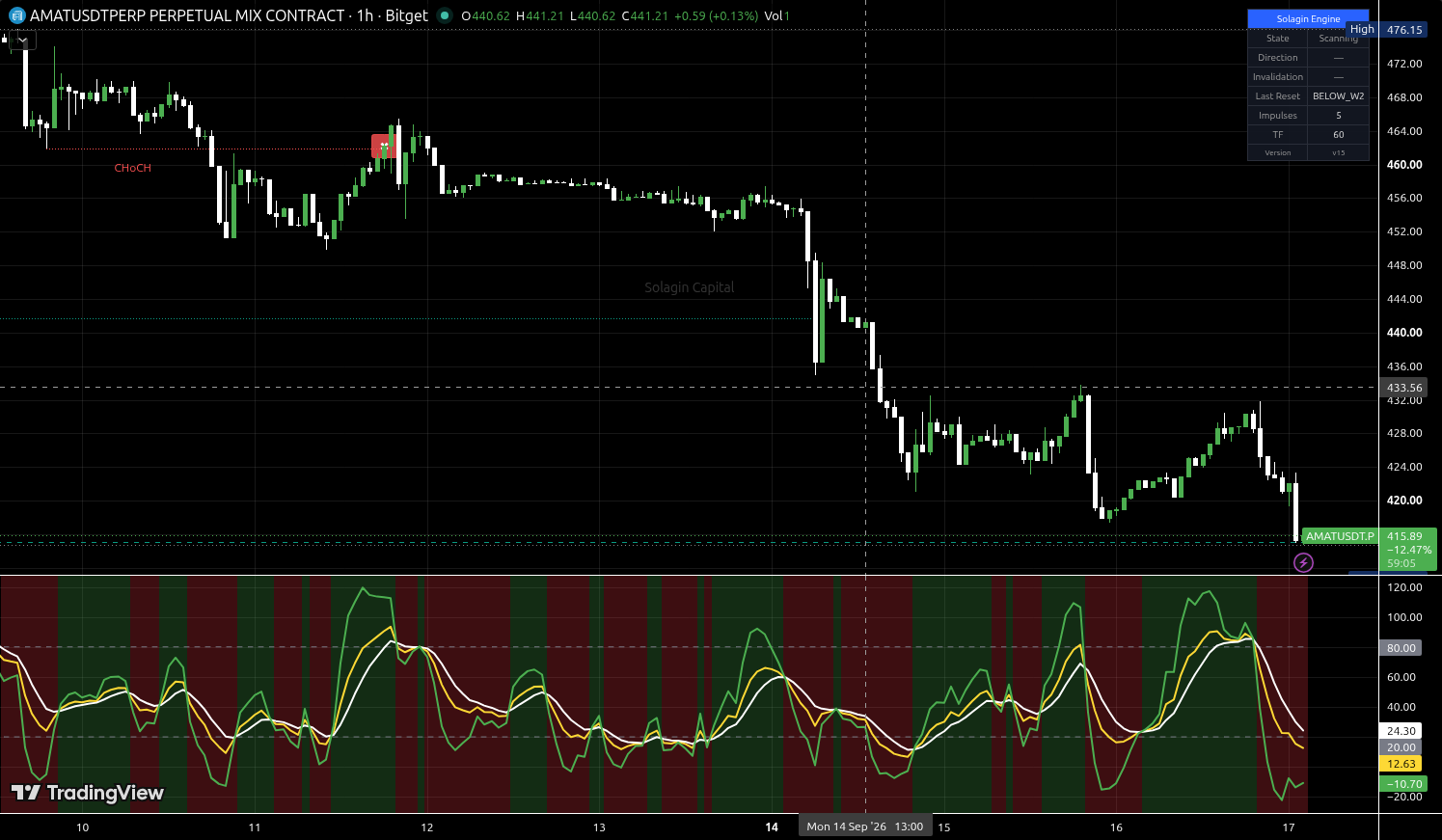This screenshot has width=1442, height=840.
Task: Click the TF value 60
Action: click(x=1338, y=135)
